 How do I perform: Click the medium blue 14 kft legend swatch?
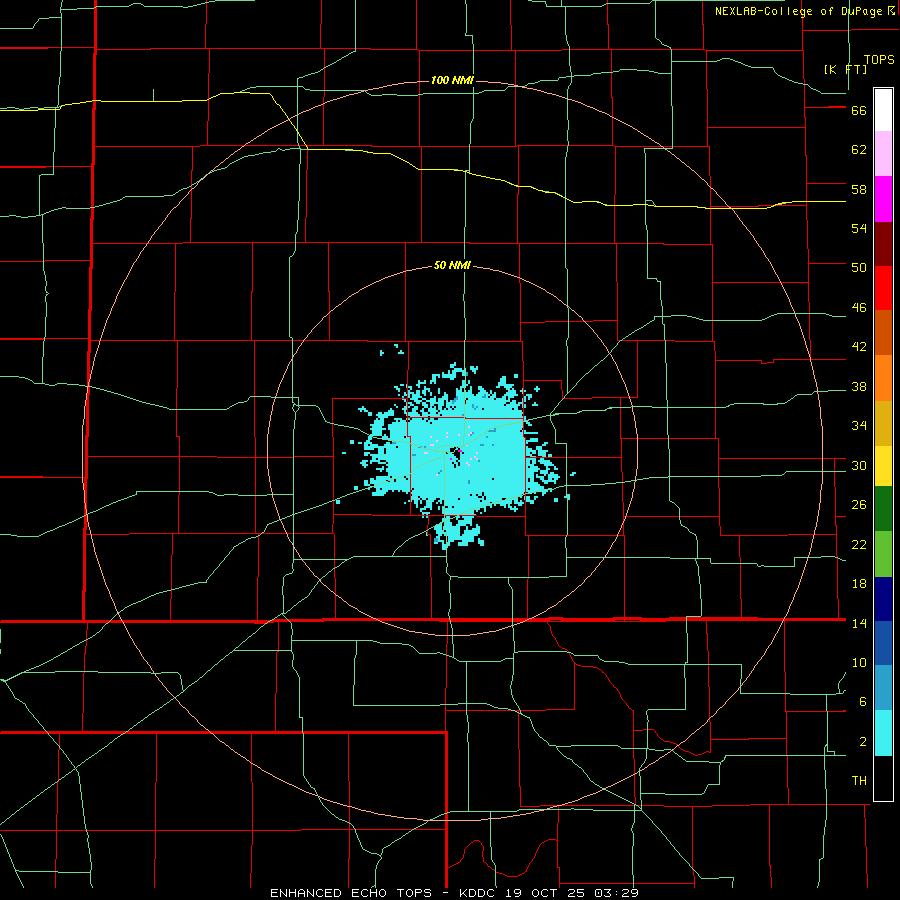point(883,643)
